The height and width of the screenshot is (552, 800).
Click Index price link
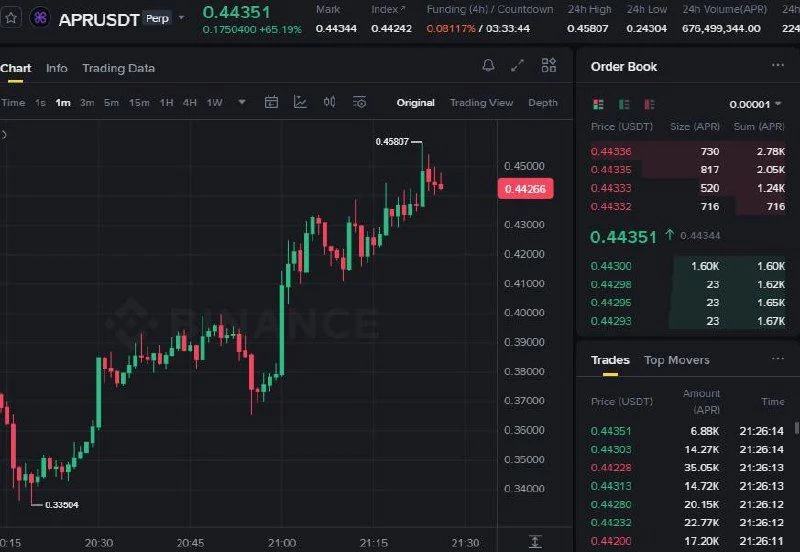point(388,9)
